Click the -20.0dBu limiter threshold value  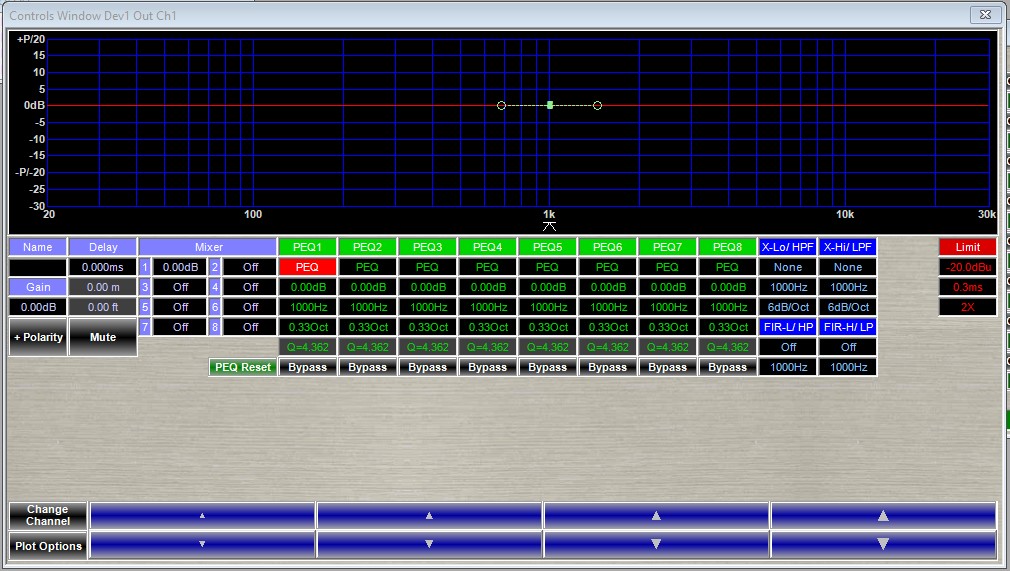coord(967,267)
